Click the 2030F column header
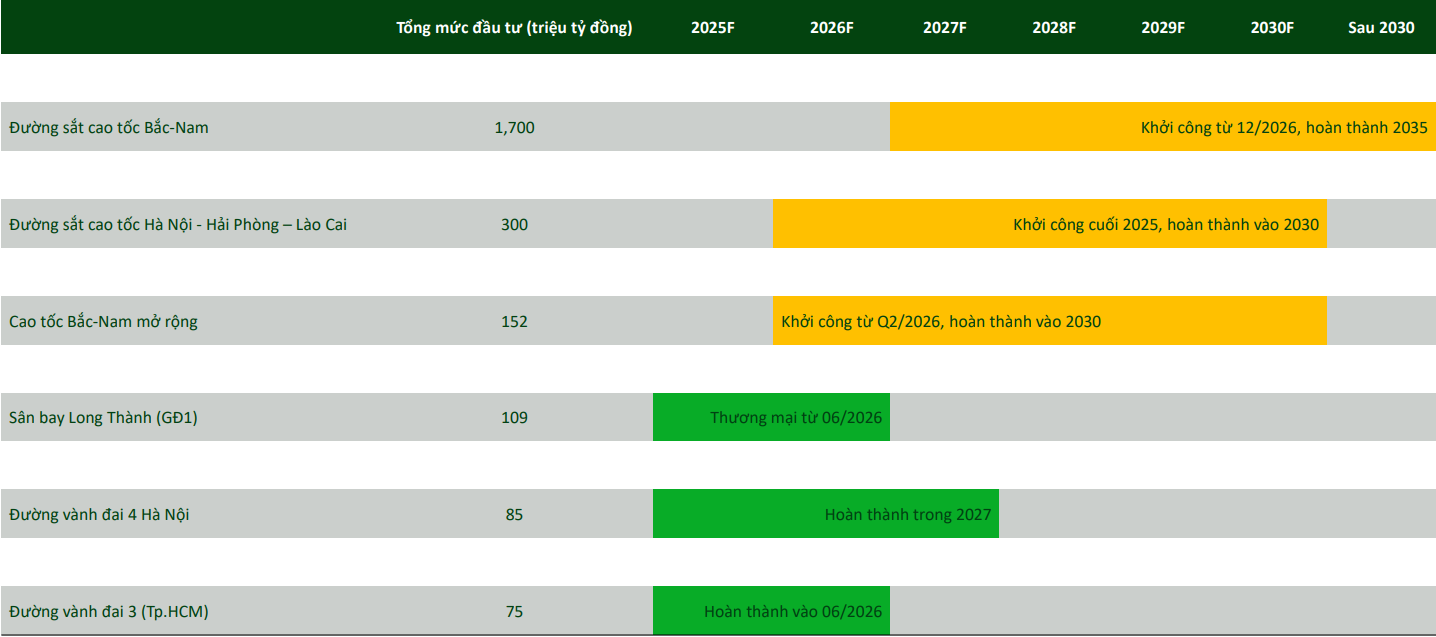Image resolution: width=1436 pixels, height=637 pixels. tap(1272, 28)
